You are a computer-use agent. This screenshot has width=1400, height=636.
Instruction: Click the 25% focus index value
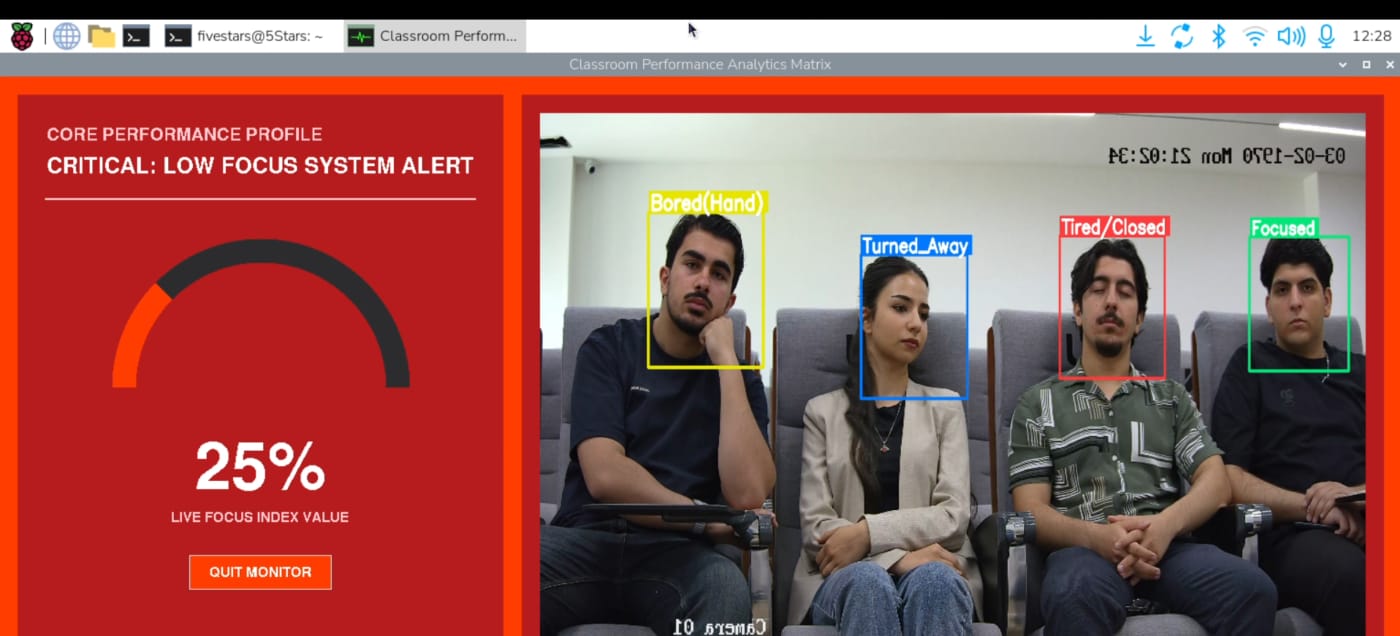(260, 467)
